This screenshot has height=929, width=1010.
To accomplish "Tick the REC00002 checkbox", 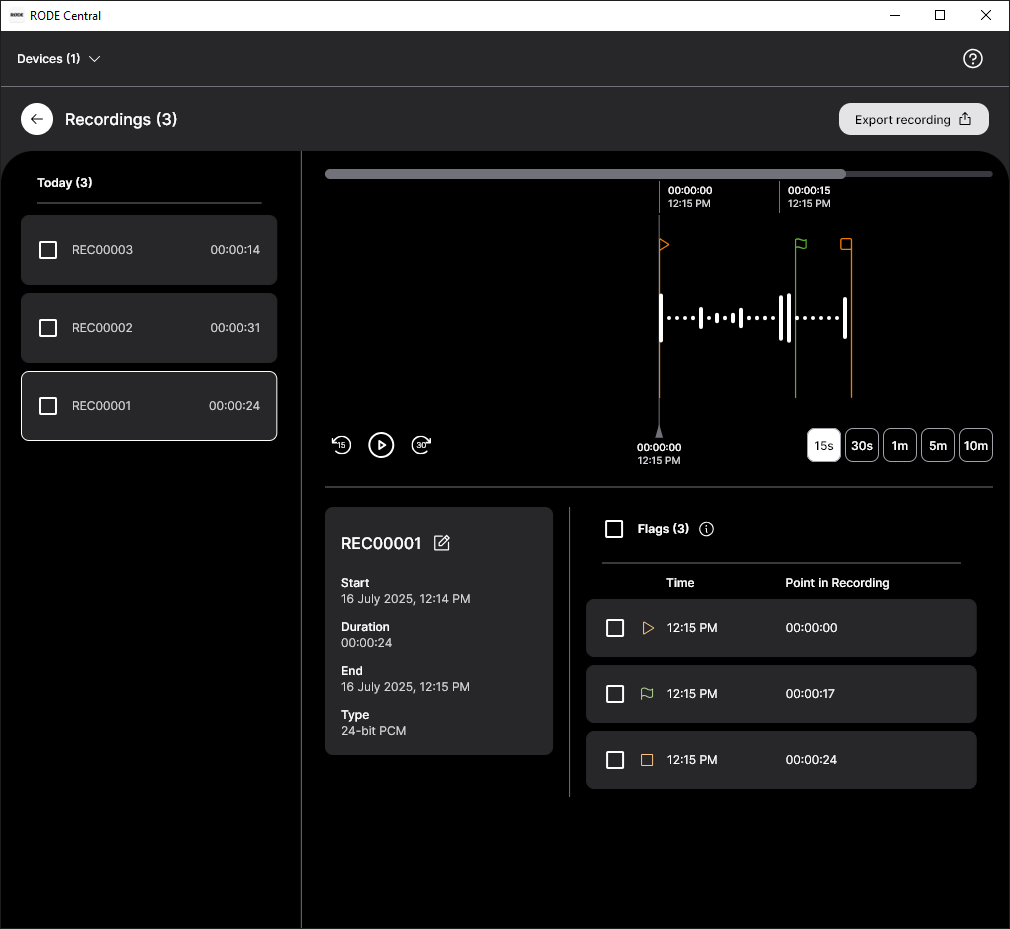I will click(x=48, y=328).
